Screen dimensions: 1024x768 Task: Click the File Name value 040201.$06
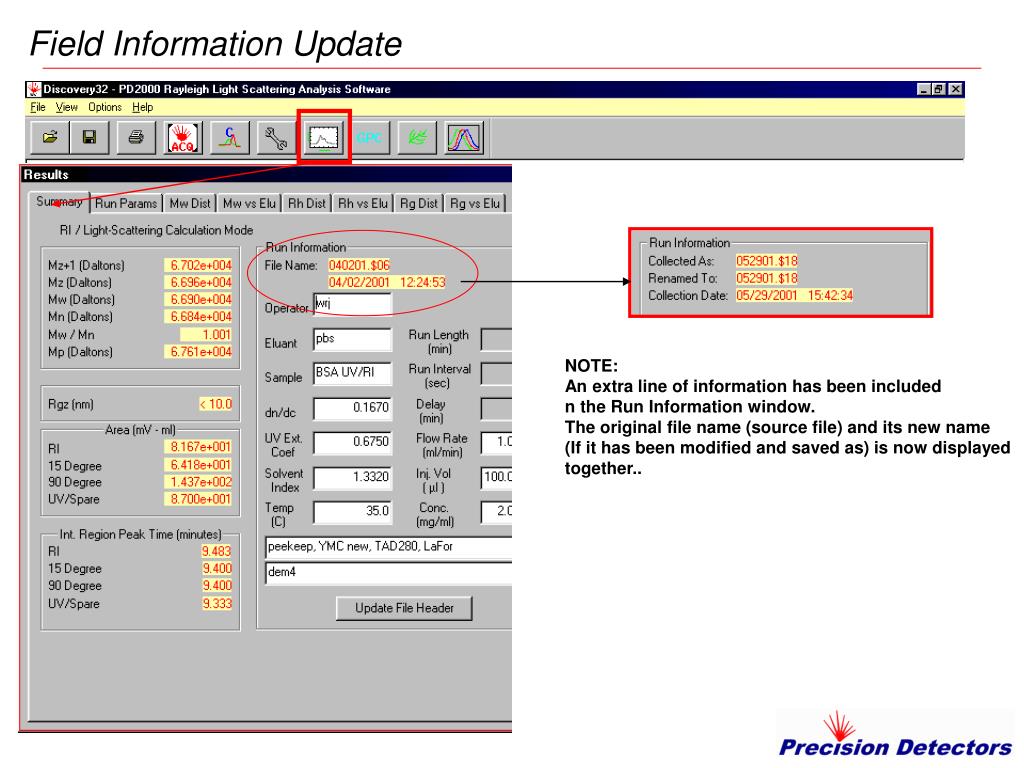click(359, 265)
